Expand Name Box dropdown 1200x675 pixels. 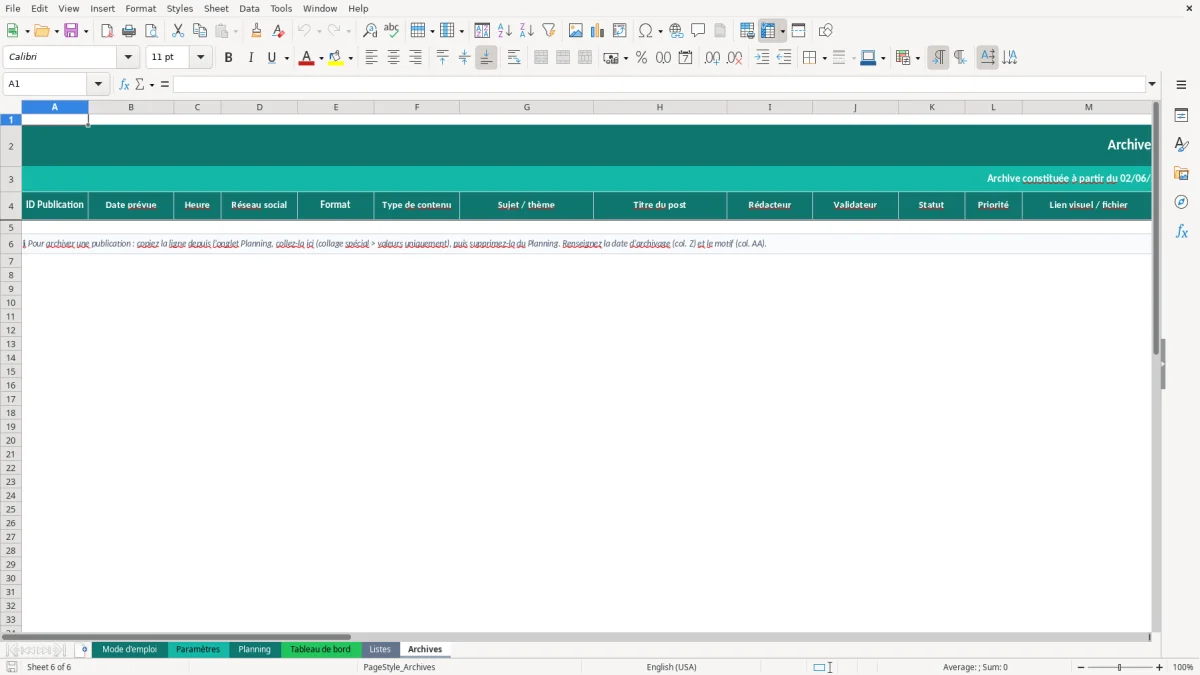click(98, 84)
